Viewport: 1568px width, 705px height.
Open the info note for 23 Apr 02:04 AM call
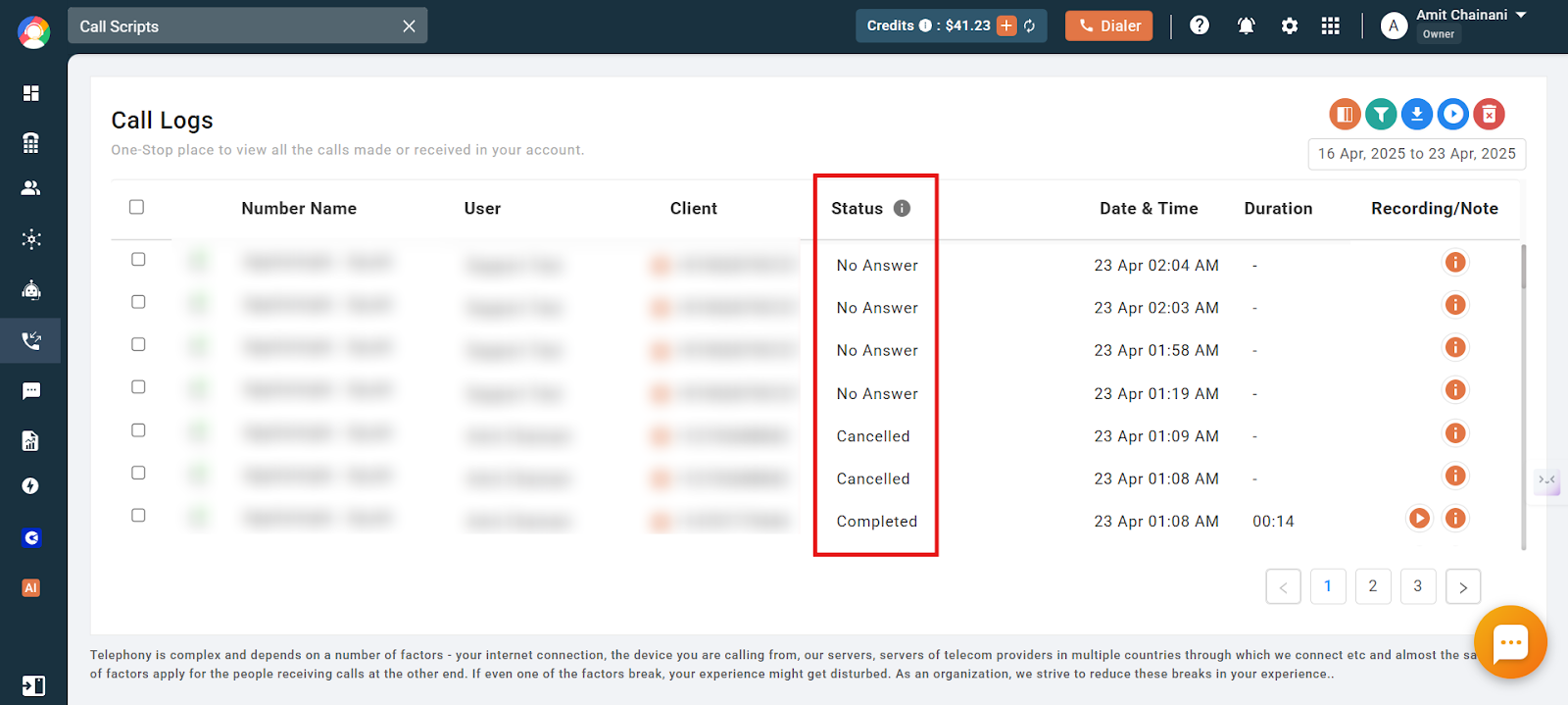point(1455,262)
